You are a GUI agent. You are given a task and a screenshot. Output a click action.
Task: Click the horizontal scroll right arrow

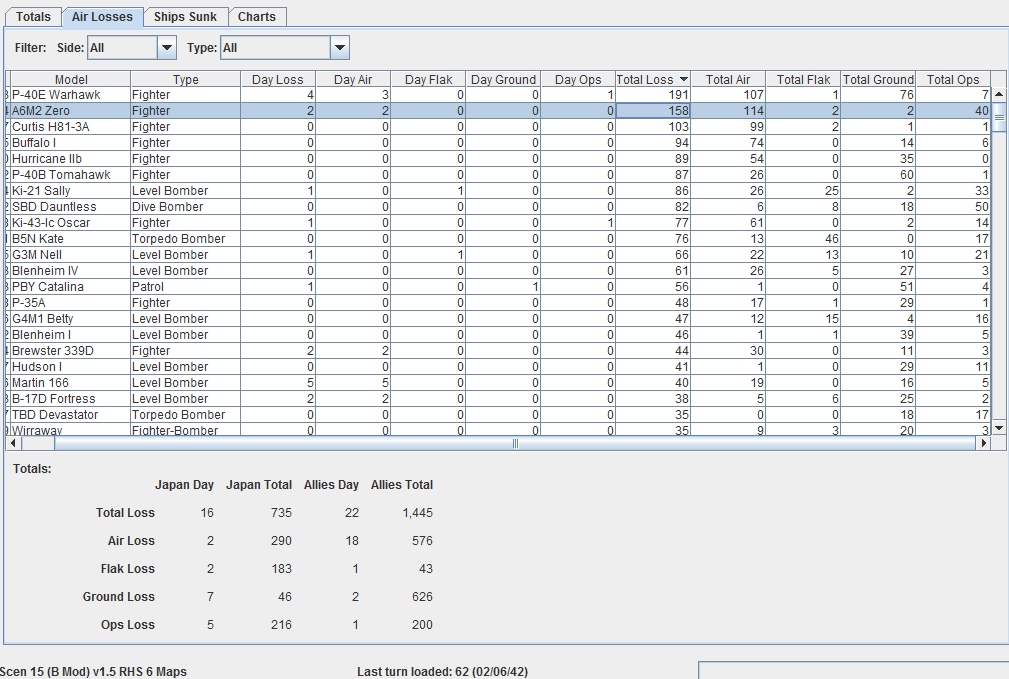983,443
